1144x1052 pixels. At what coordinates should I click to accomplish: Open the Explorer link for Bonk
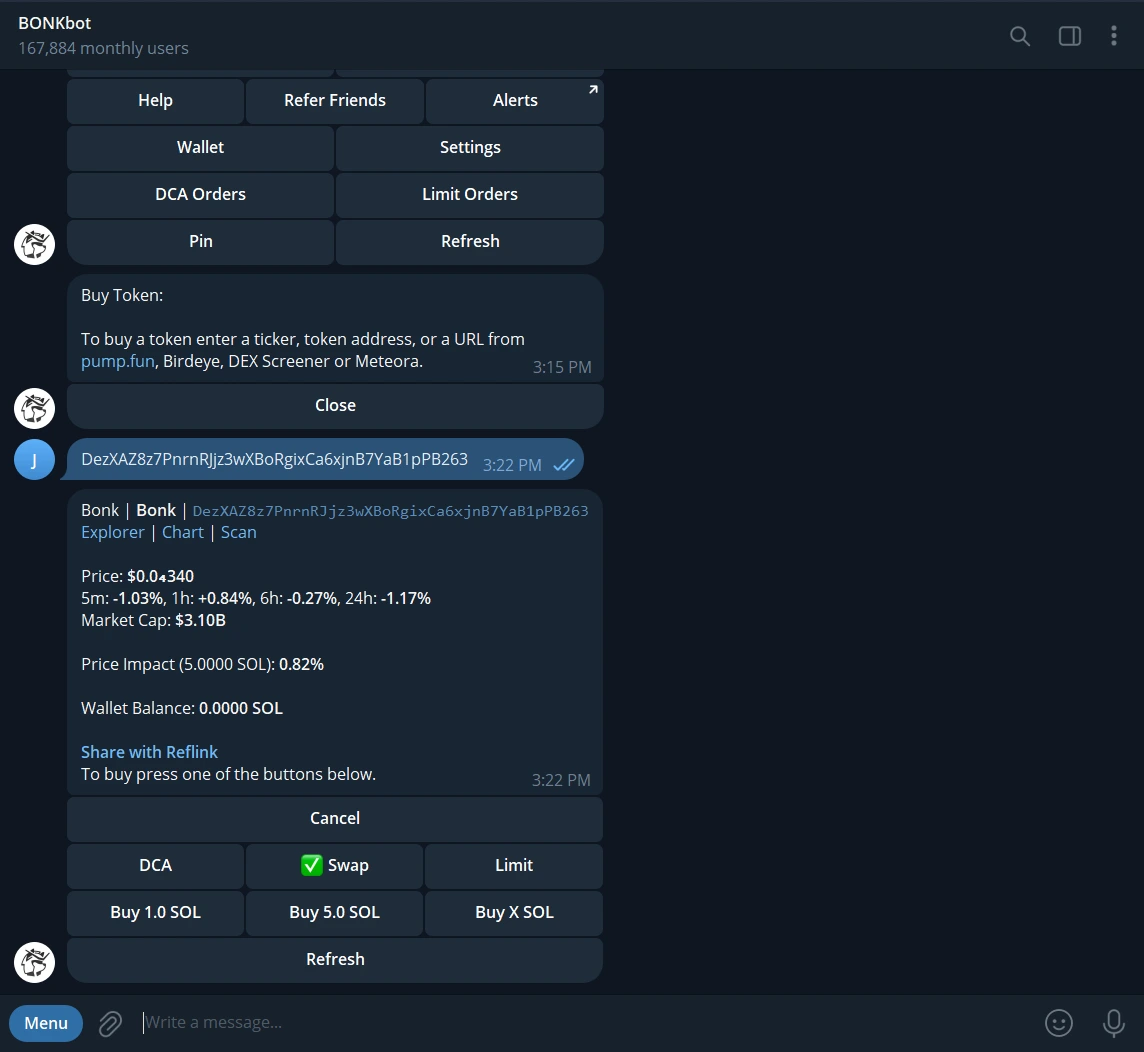click(112, 532)
